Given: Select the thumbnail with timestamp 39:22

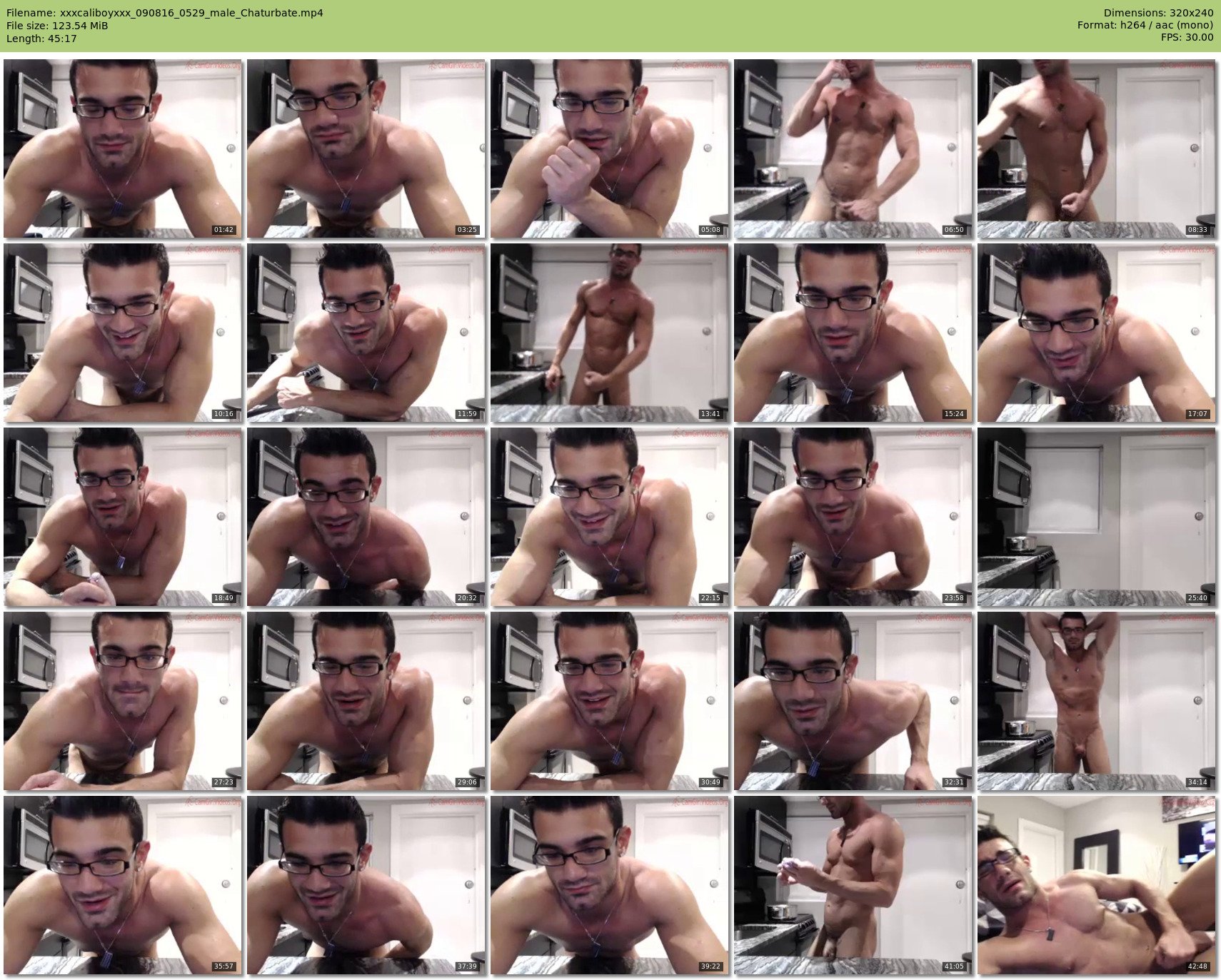Looking at the screenshot, I should [x=610, y=885].
